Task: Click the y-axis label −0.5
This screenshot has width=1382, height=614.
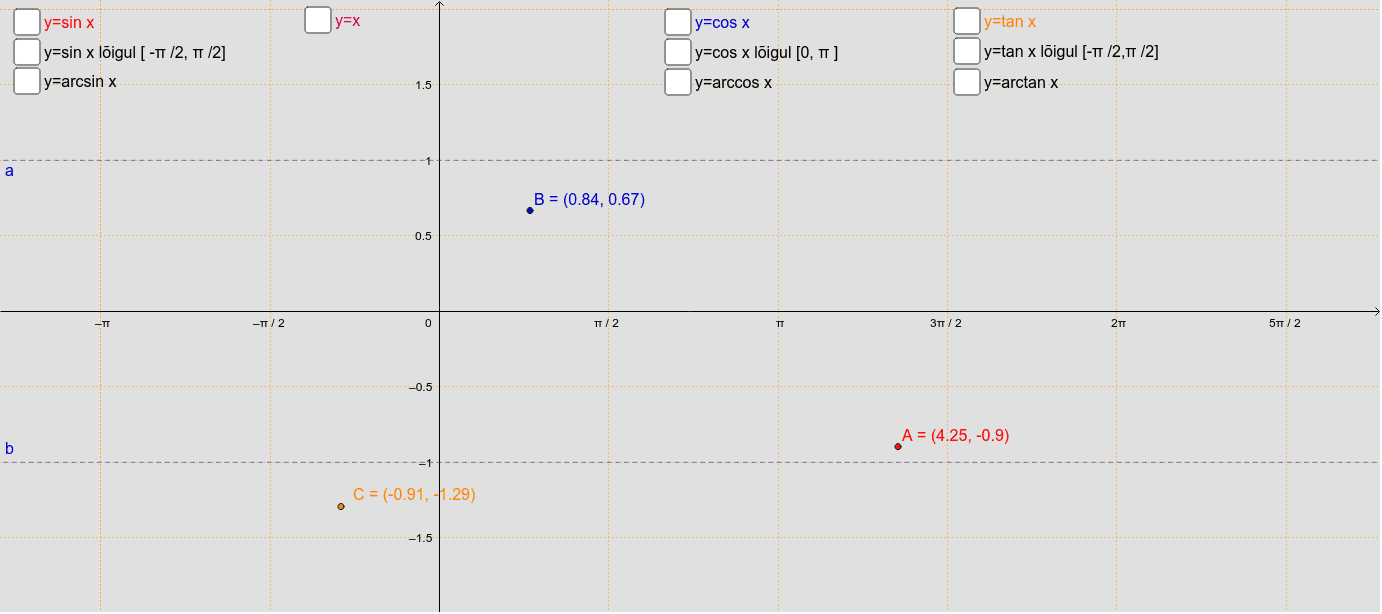Action: [420, 387]
